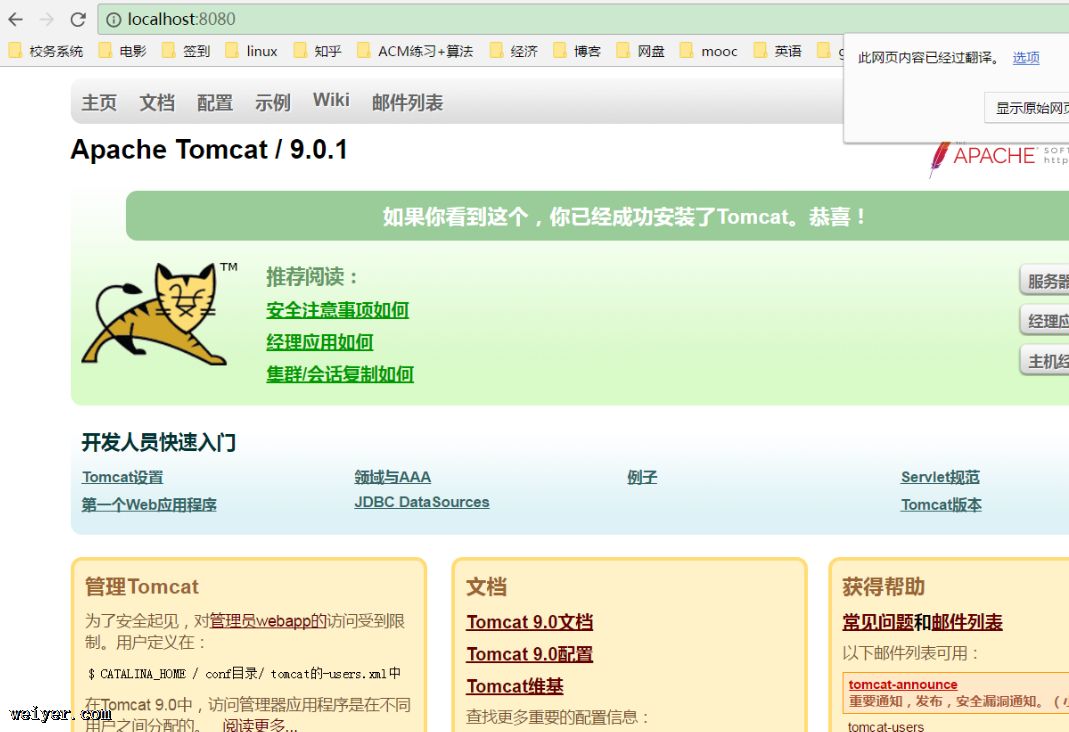Open the ACM练习+算法 bookmark folder
The height and width of the screenshot is (732, 1069).
pyautogui.click(x=415, y=51)
